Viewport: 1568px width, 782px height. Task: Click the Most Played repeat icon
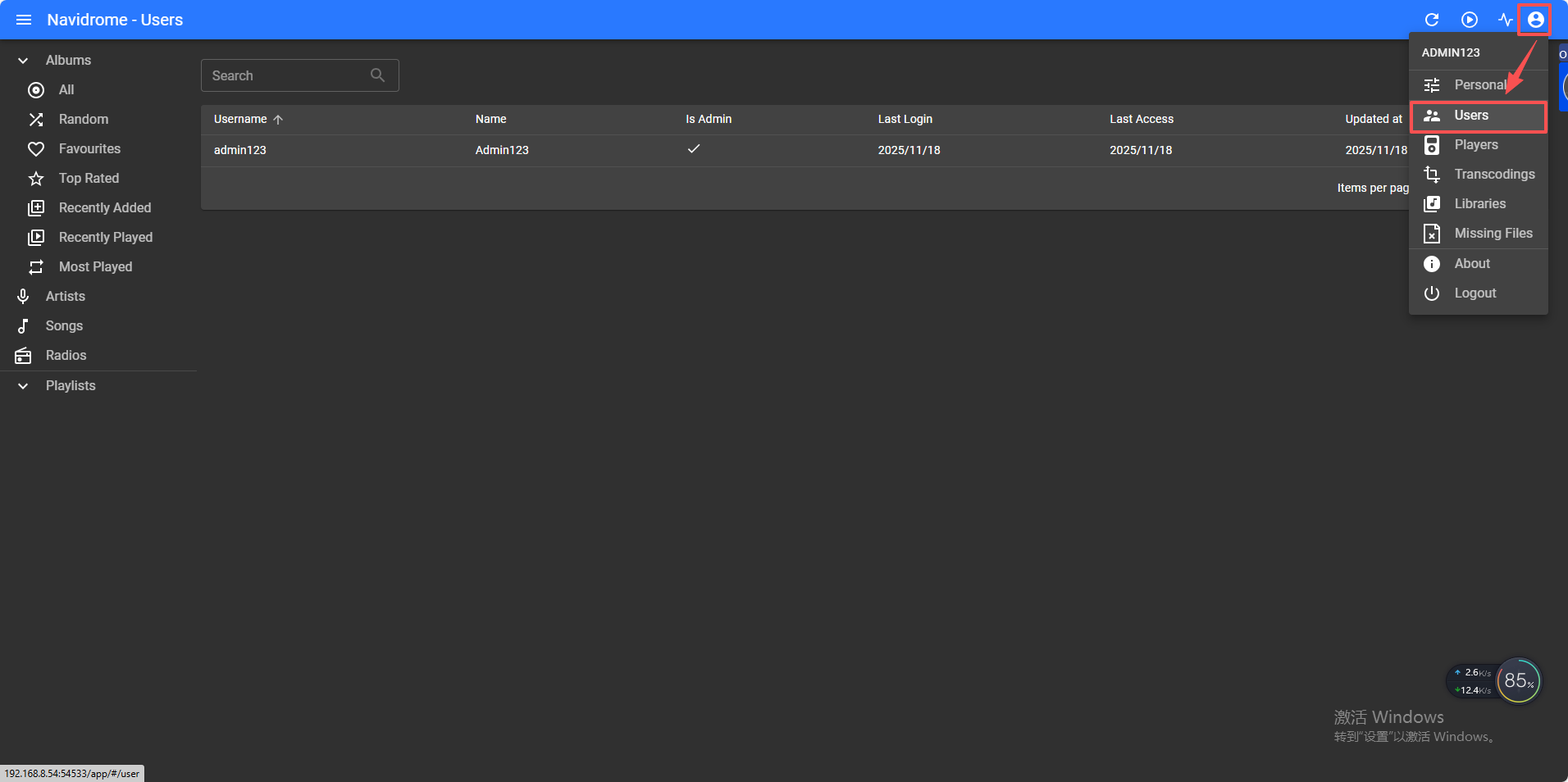36,267
